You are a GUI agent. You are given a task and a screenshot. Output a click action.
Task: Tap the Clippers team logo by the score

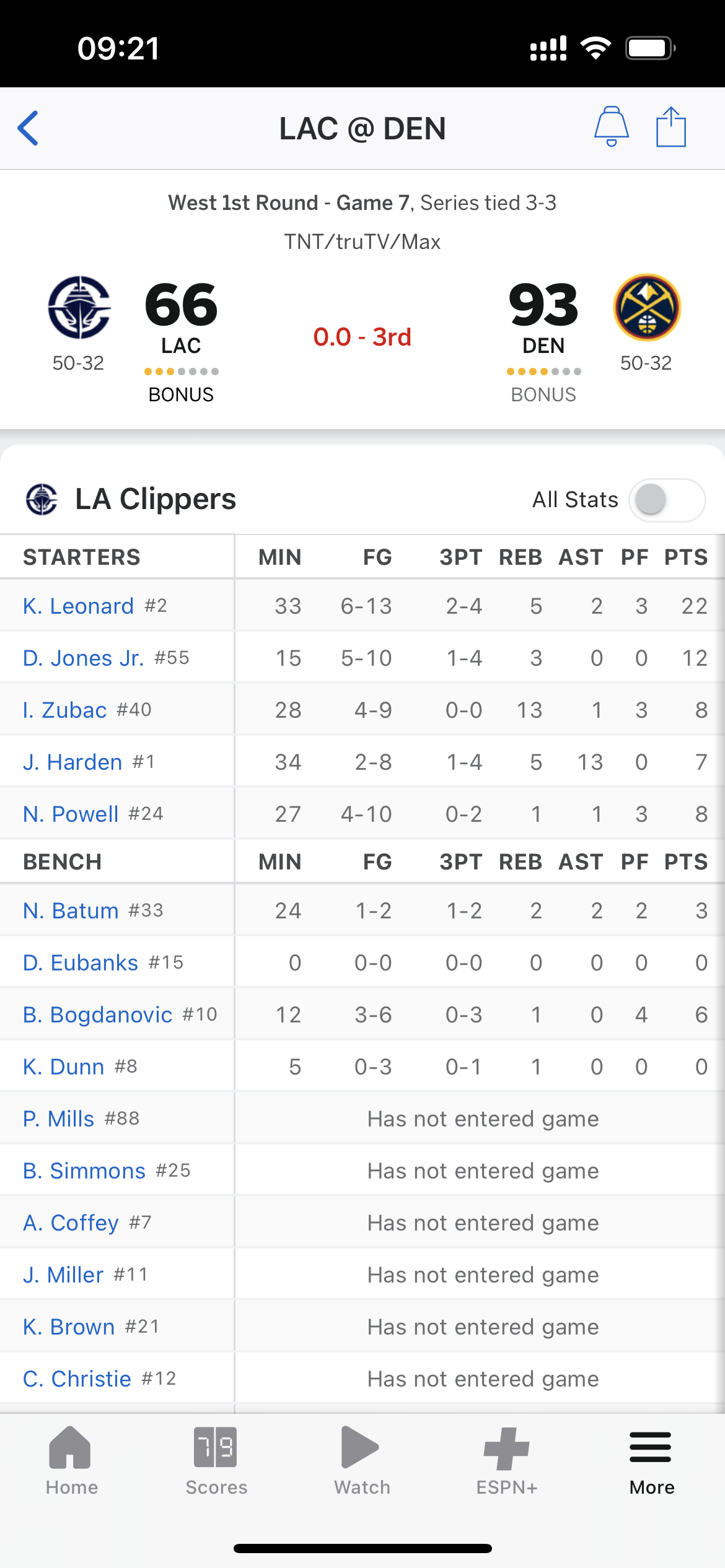coord(79,307)
